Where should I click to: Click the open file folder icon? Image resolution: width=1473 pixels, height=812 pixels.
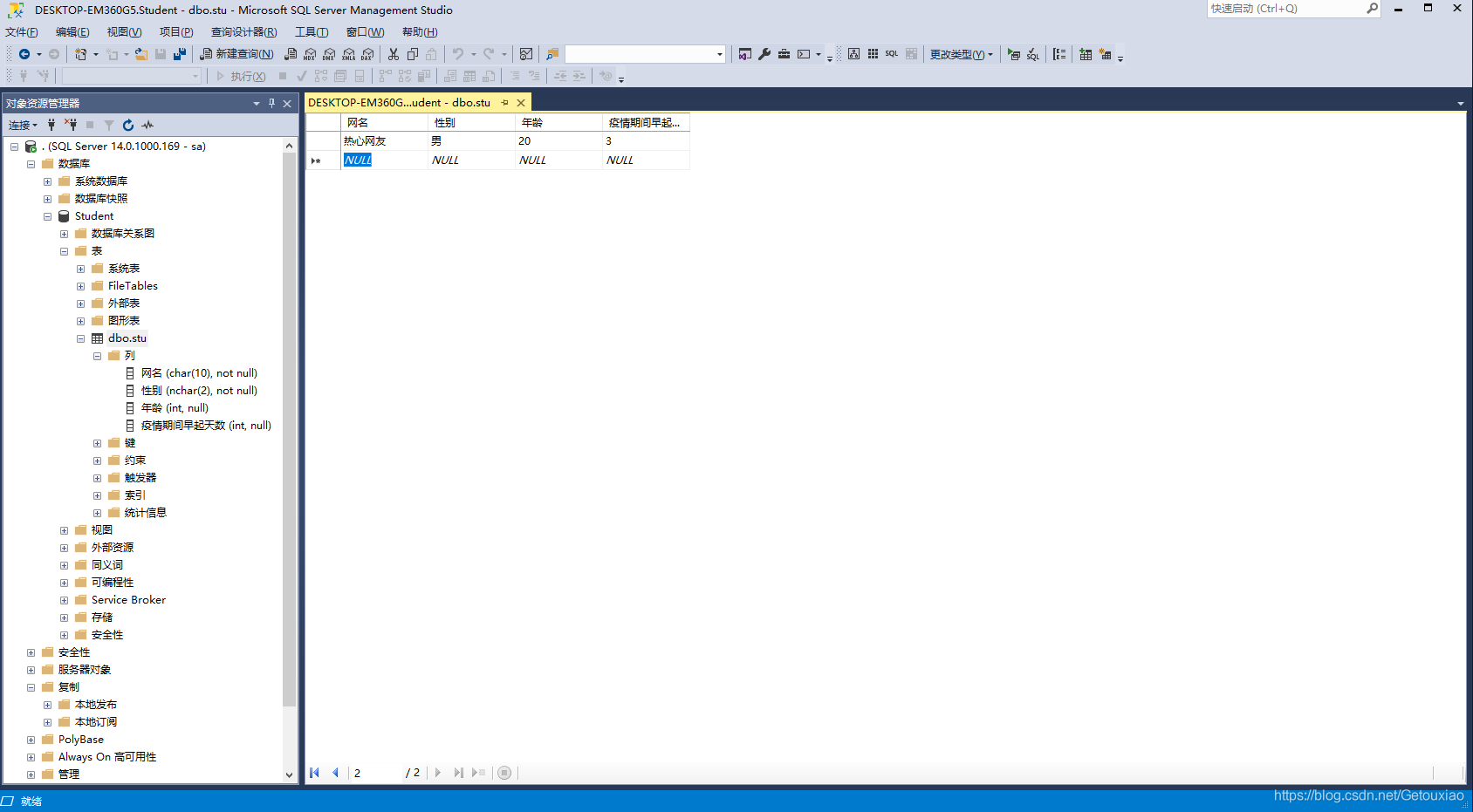tap(140, 54)
